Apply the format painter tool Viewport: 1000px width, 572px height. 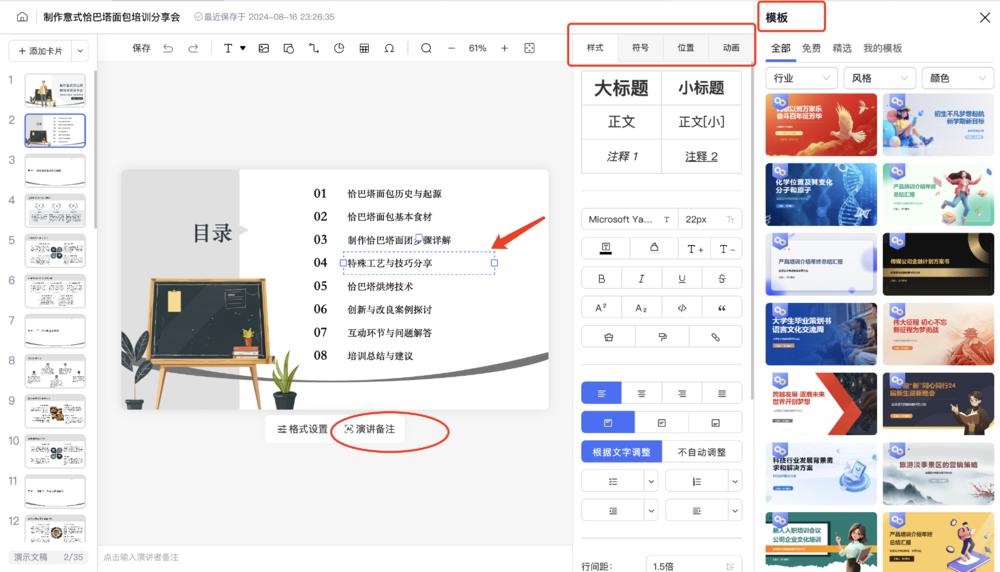pyautogui.click(x=662, y=337)
